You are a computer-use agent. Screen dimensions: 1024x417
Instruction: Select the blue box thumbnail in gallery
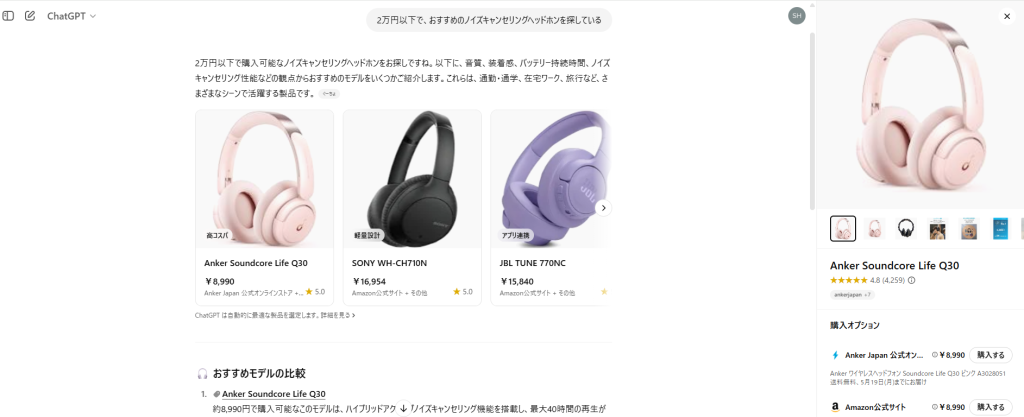[x=1000, y=228]
